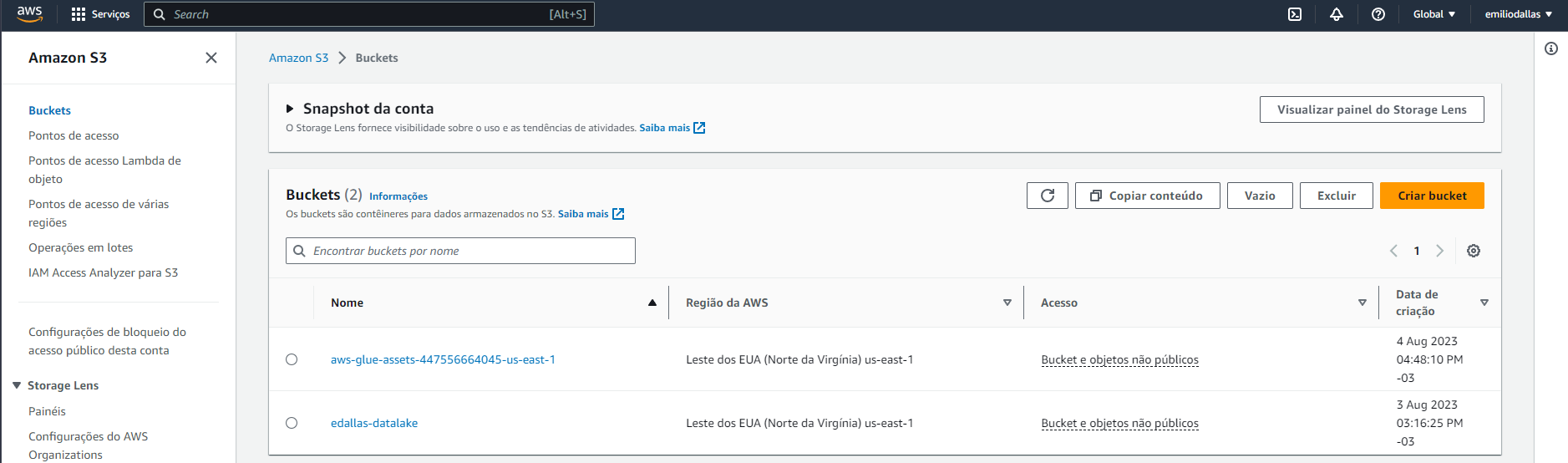The image size is (1568, 463).
Task: Click the refresh buckets icon button
Action: tap(1047, 196)
